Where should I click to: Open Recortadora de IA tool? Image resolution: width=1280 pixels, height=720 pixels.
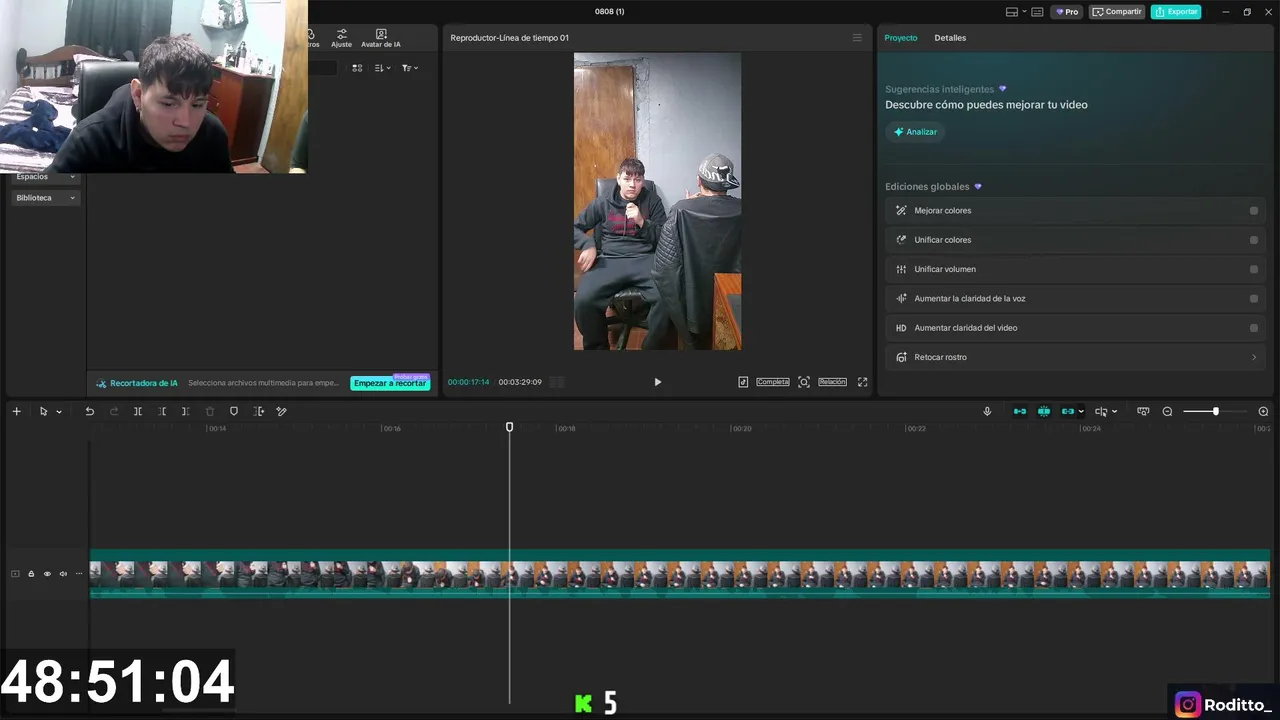pyautogui.click(x=137, y=383)
